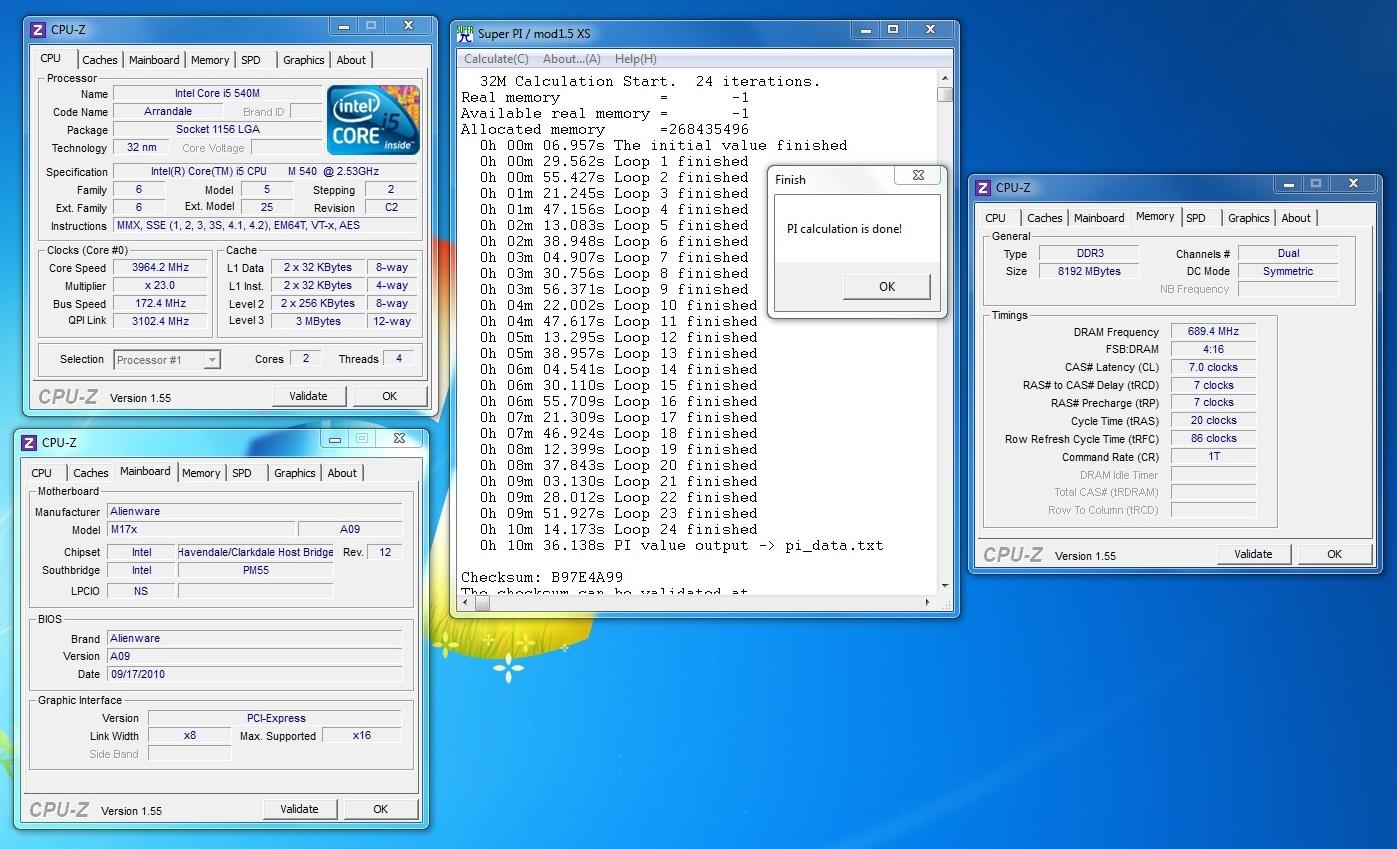Click the DRAM Frequency value 689.4 MHz

(x=1213, y=332)
